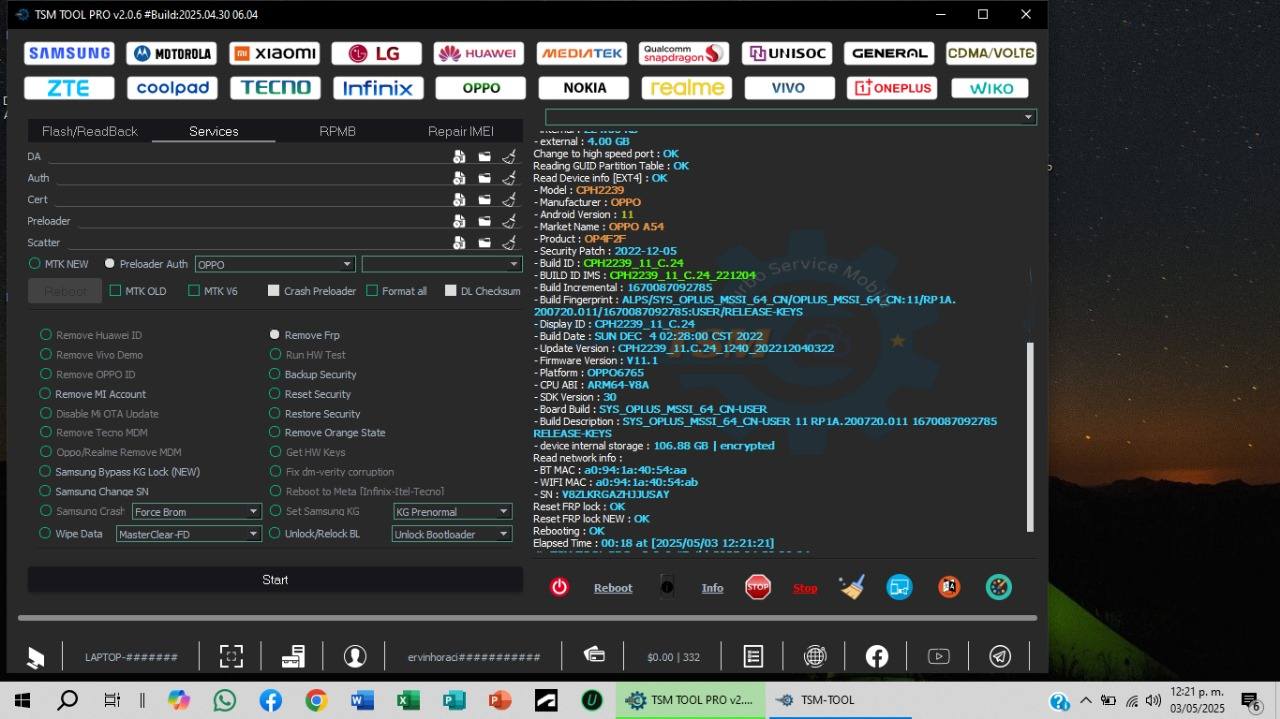Open Microsoft Excel from the taskbar
Viewport: 1280px width, 719px height.
point(408,700)
